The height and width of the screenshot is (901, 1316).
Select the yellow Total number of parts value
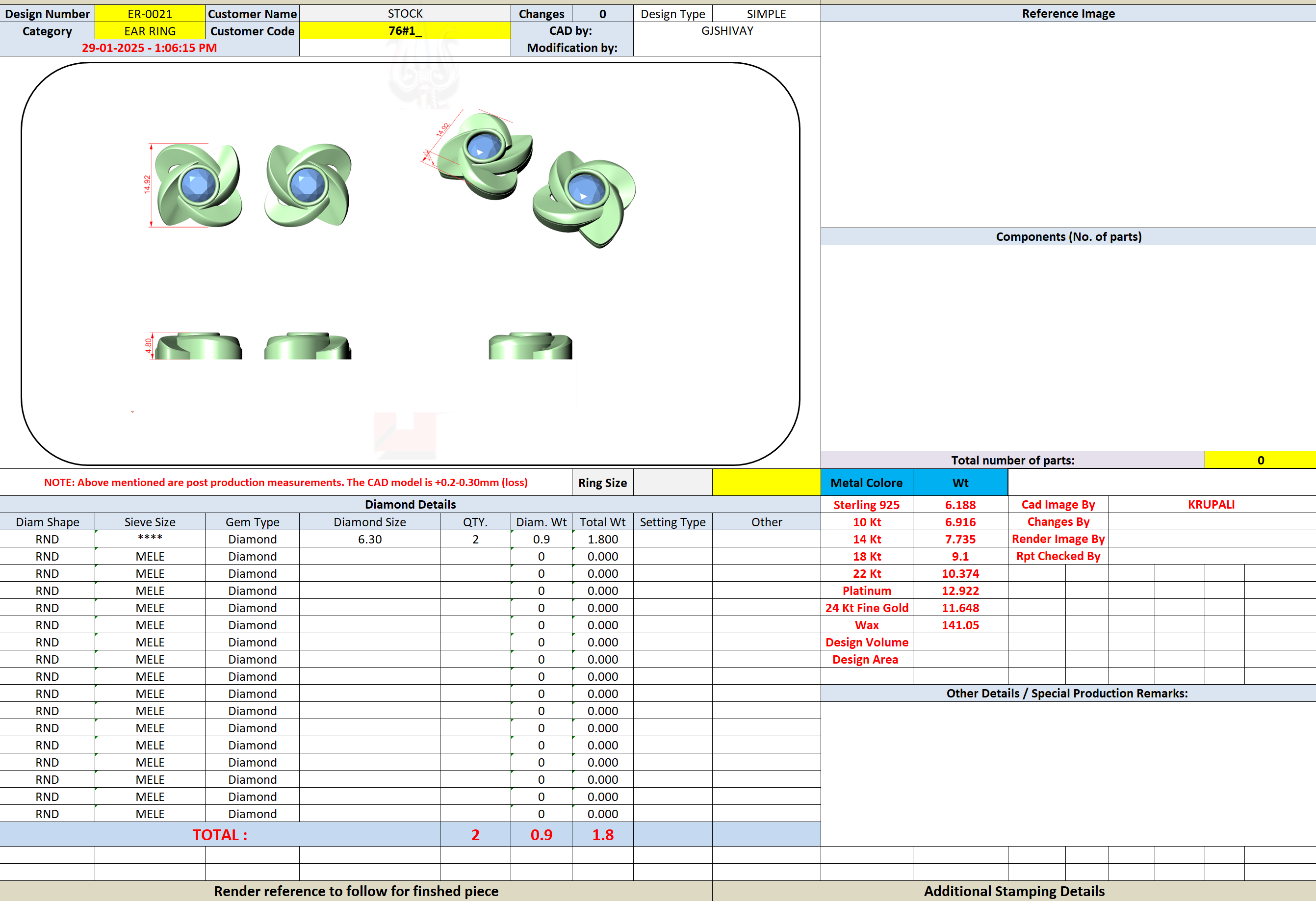(x=1261, y=460)
